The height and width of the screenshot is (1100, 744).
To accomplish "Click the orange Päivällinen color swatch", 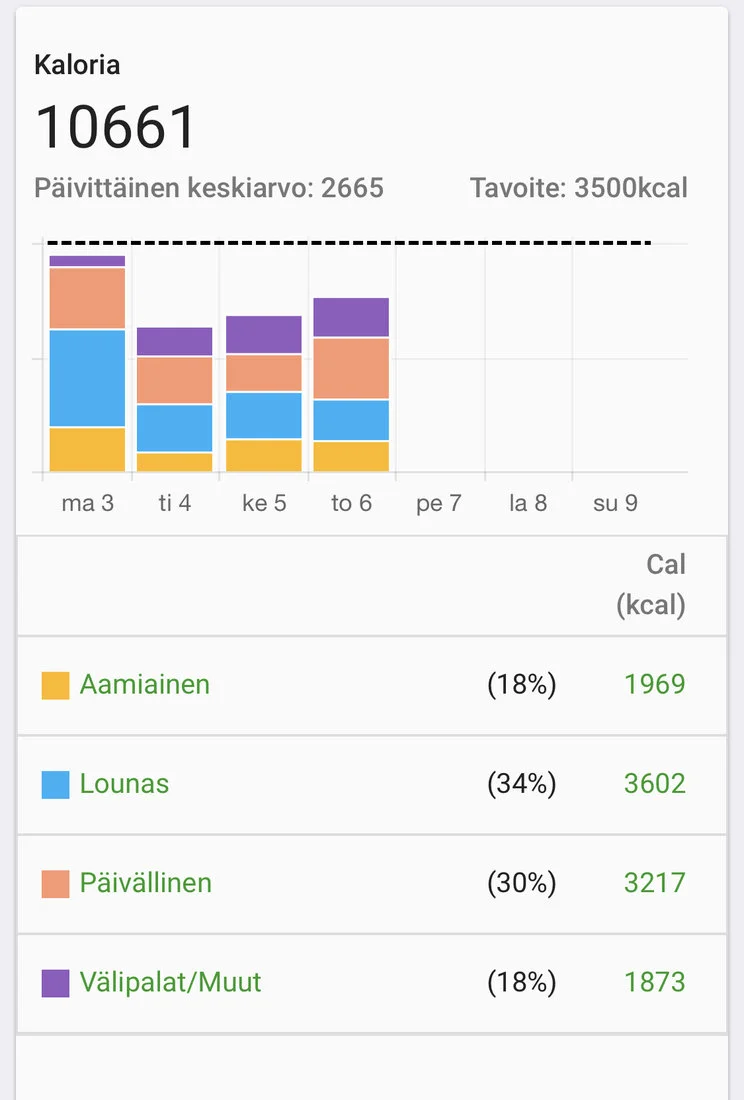I will click(x=55, y=883).
